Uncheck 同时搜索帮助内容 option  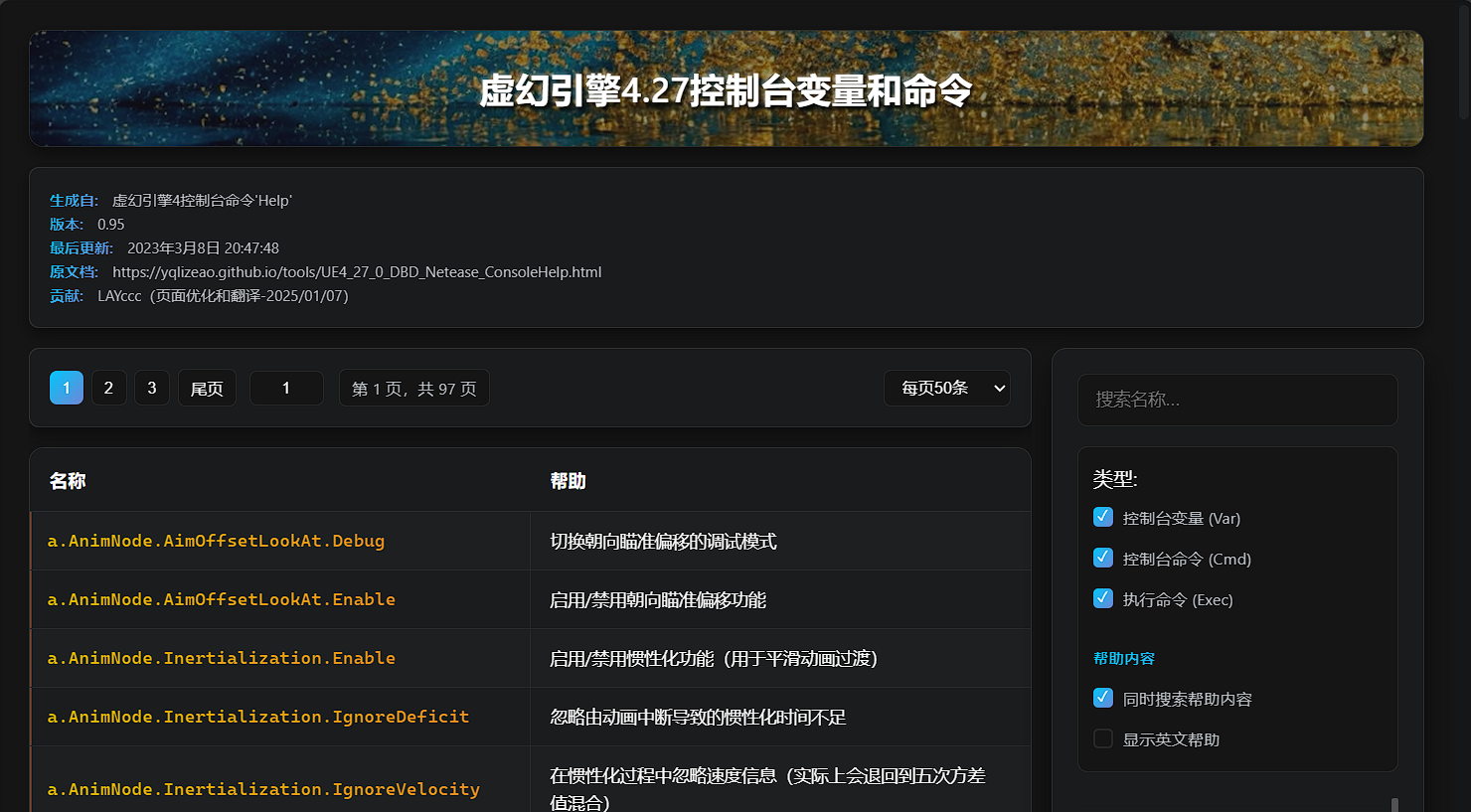(x=1103, y=698)
